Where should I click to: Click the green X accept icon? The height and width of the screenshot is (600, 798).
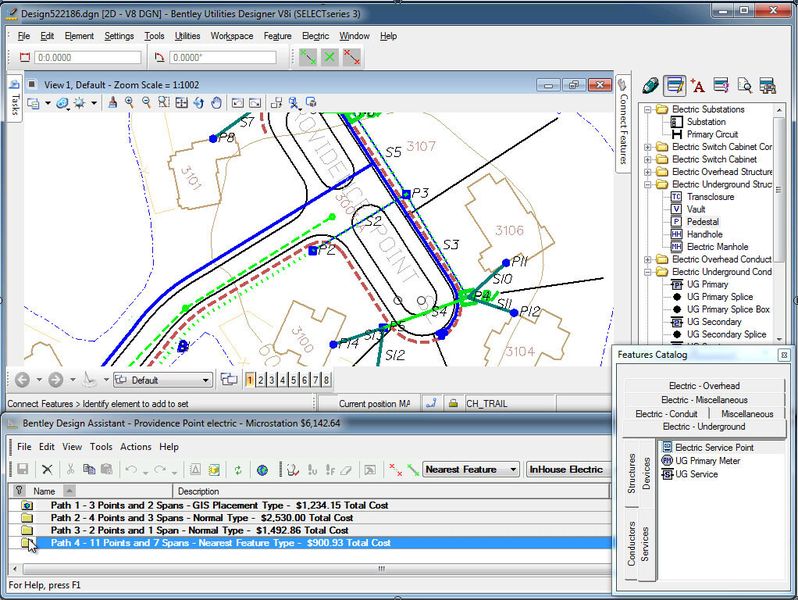[x=329, y=58]
